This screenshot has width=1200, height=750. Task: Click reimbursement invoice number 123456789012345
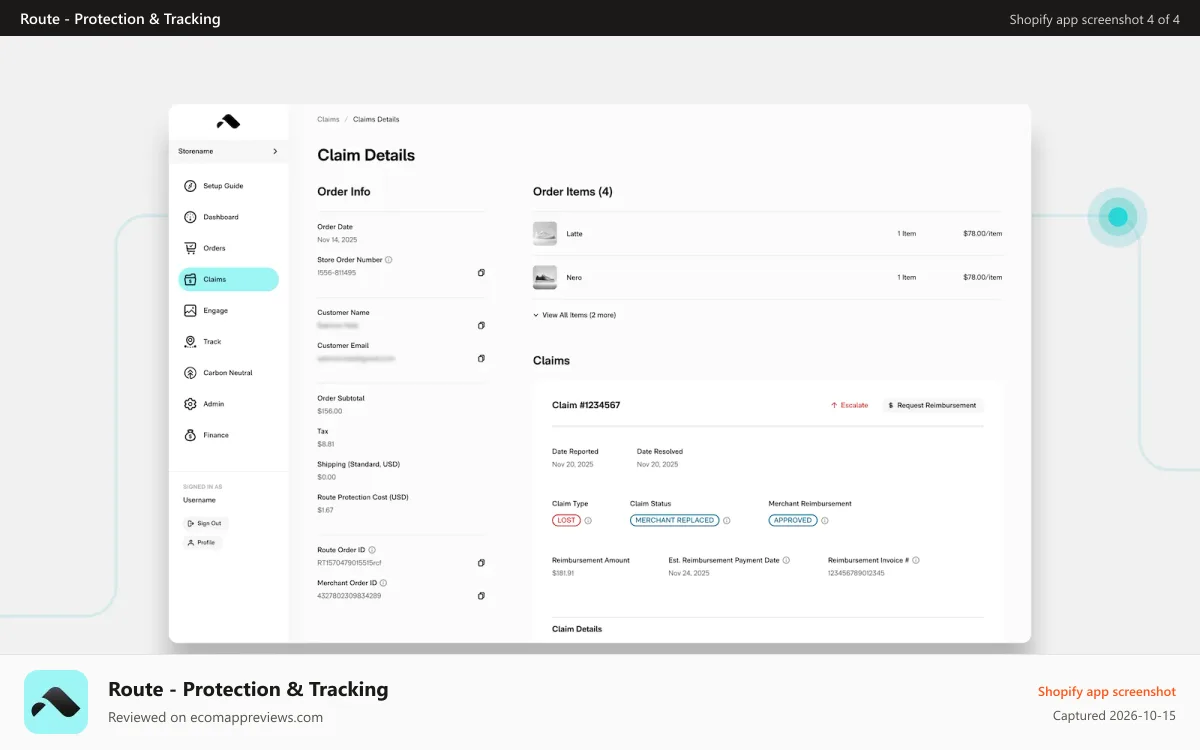856,573
